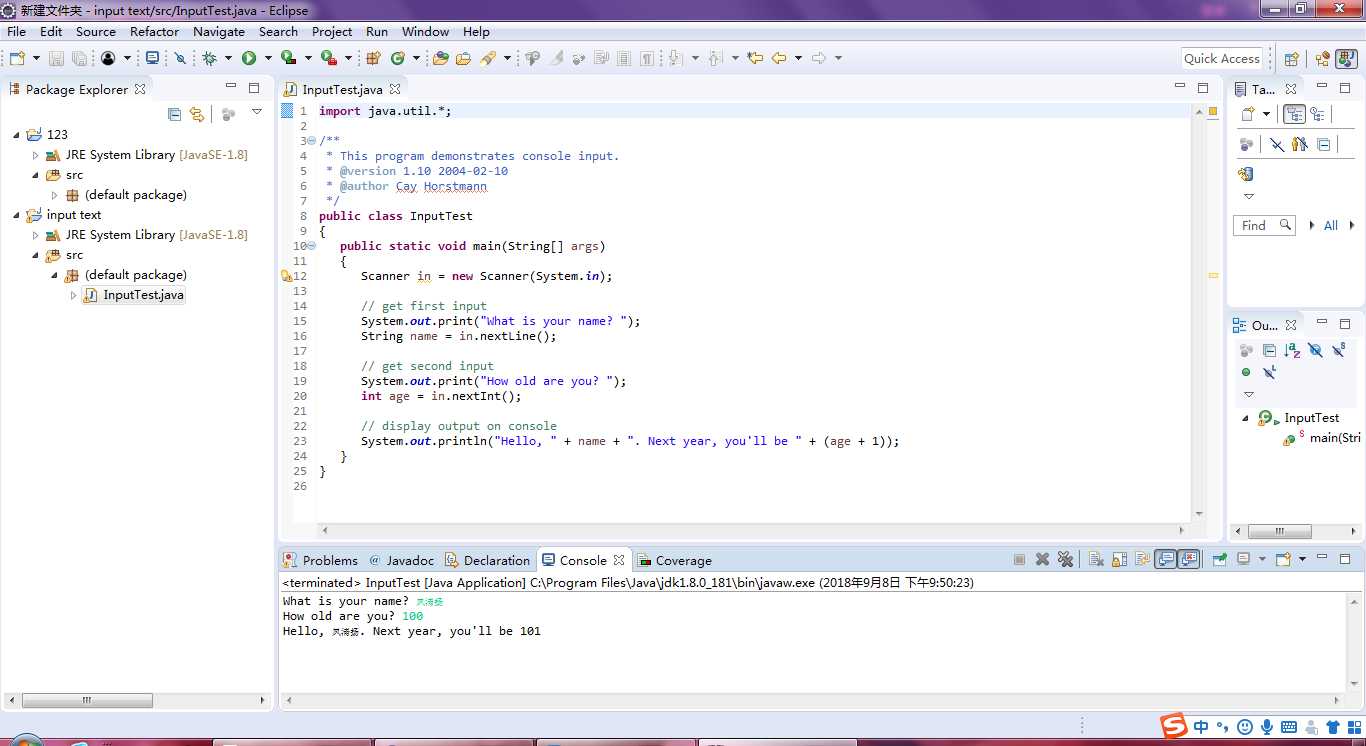Open the Refactor menu

(x=154, y=31)
